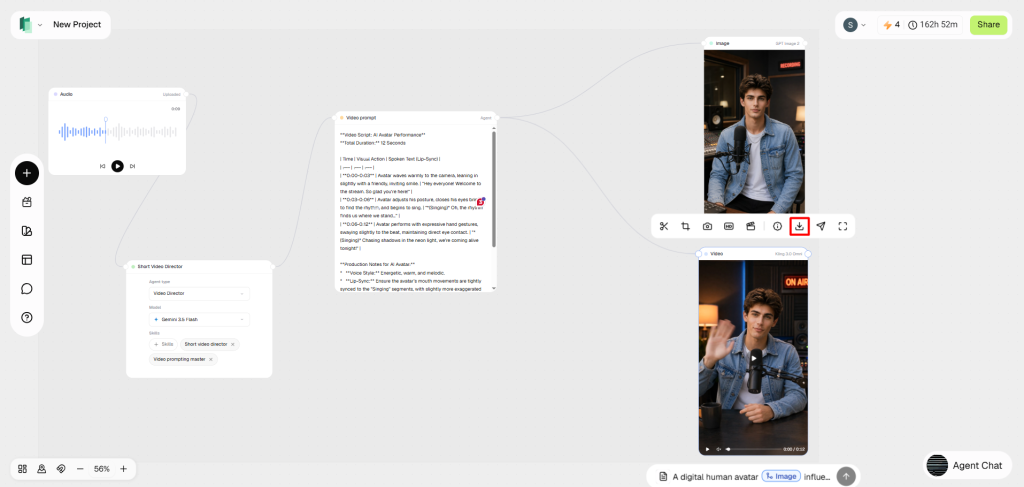This screenshot has width=1024, height=487.
Task: Open the dropdown arrow next to app logo
Action: click(x=40, y=25)
